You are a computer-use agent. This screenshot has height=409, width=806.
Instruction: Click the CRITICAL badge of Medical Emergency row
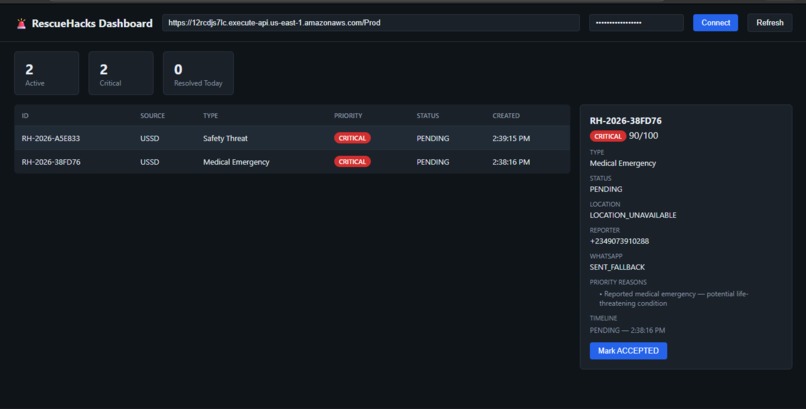point(352,162)
